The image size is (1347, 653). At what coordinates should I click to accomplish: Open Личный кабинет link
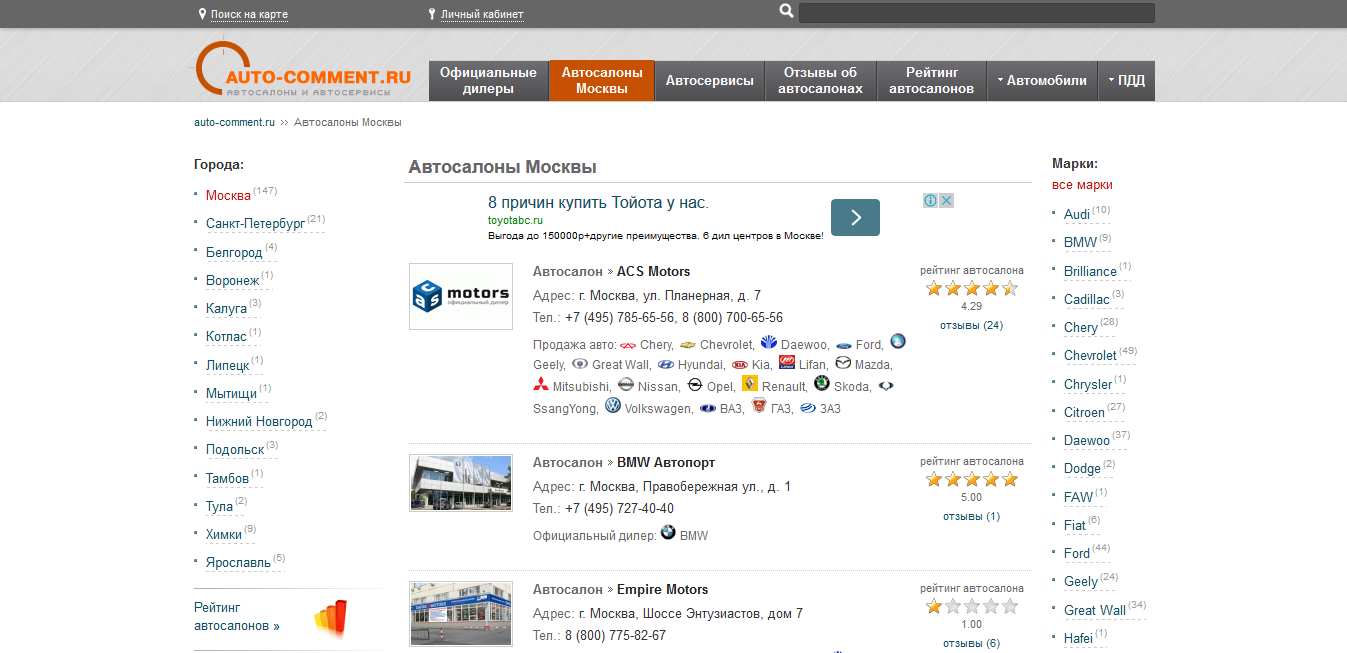point(482,14)
